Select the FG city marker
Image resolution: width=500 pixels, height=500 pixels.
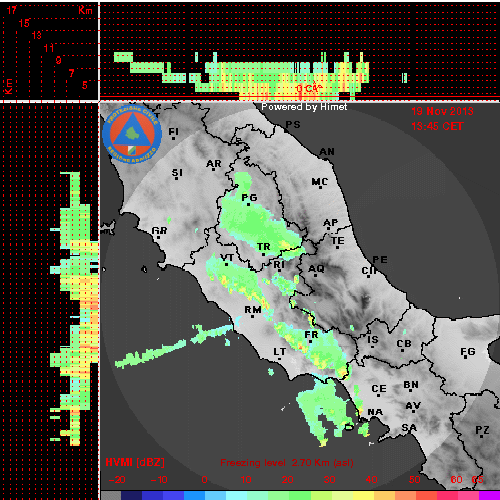467,357
